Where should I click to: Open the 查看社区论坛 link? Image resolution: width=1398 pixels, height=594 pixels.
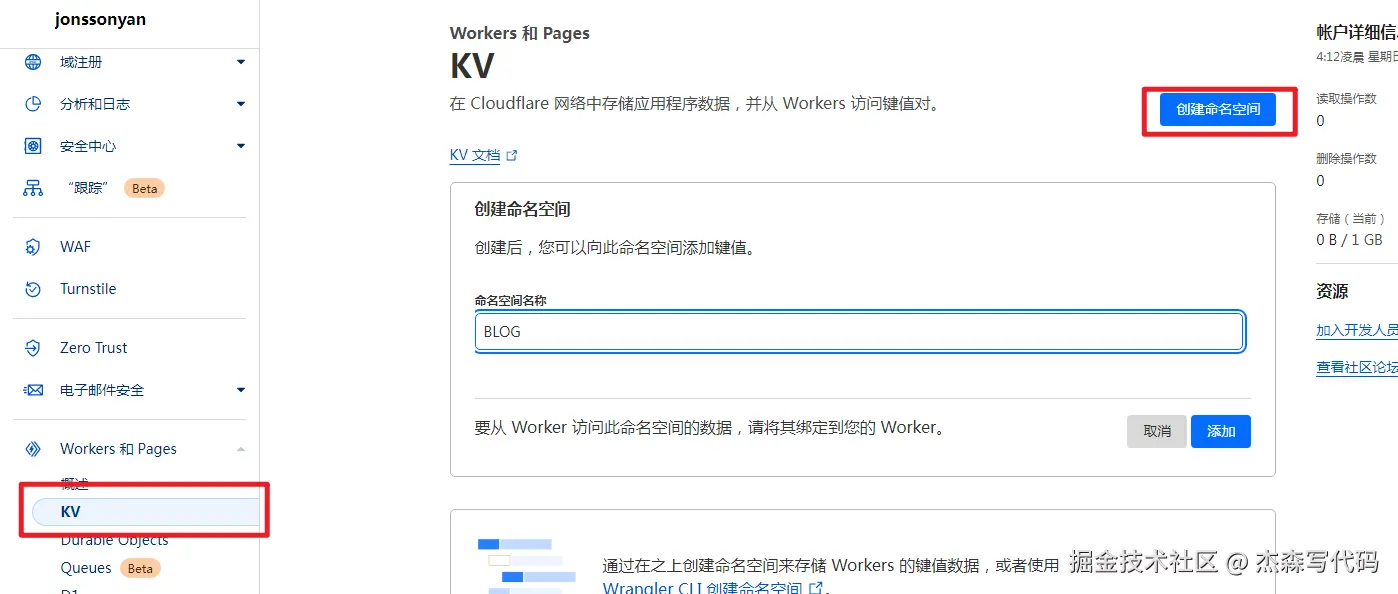click(1357, 368)
